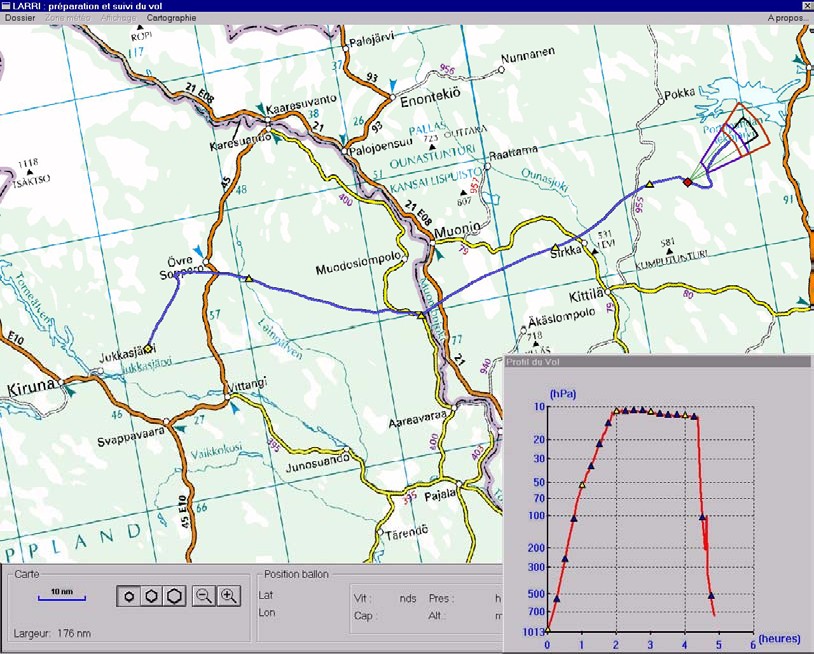The height and width of the screenshot is (654, 814).
Task: Click the Affichage menu item
Action: (118, 18)
